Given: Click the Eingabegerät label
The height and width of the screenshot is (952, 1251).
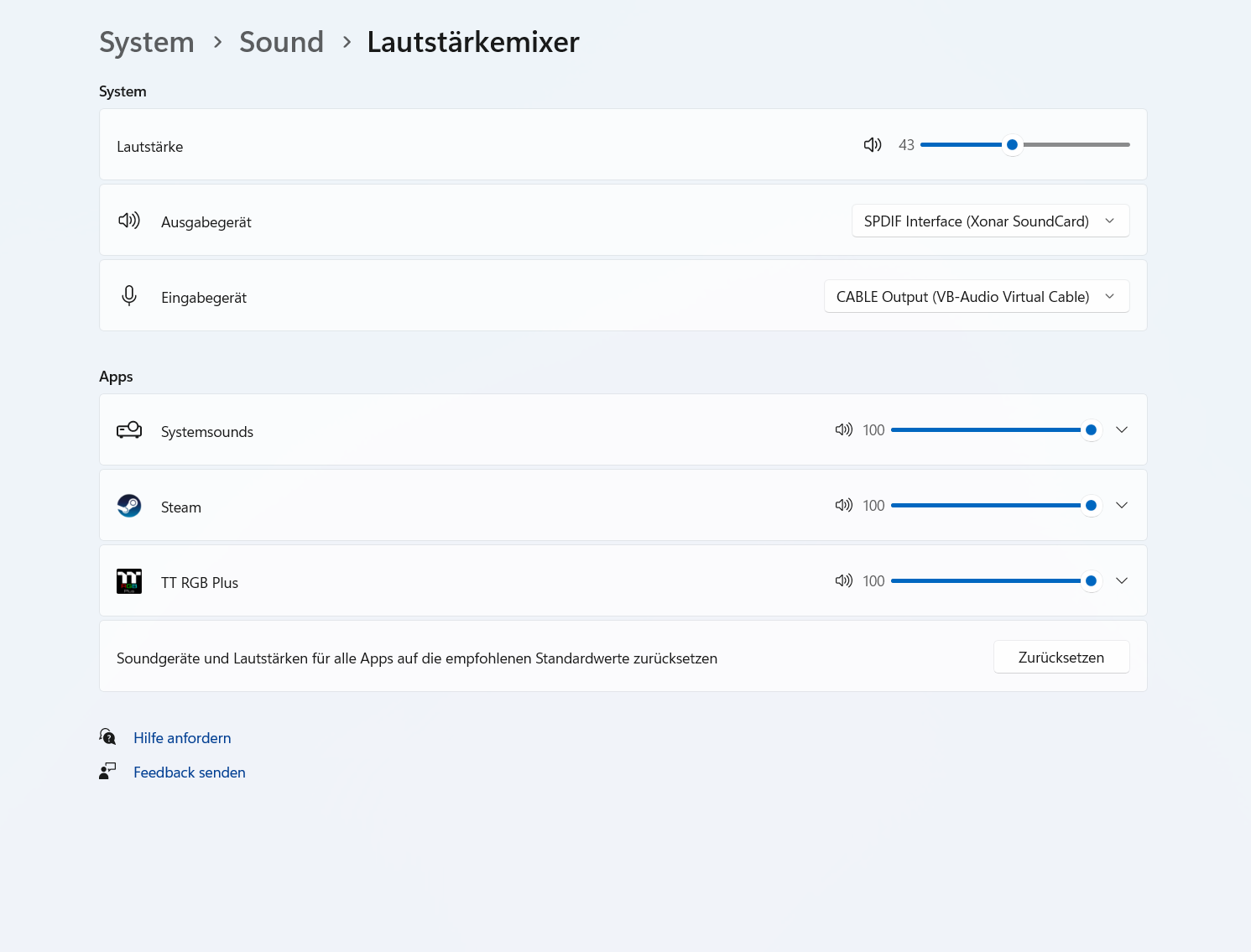Looking at the screenshot, I should pos(204,298).
